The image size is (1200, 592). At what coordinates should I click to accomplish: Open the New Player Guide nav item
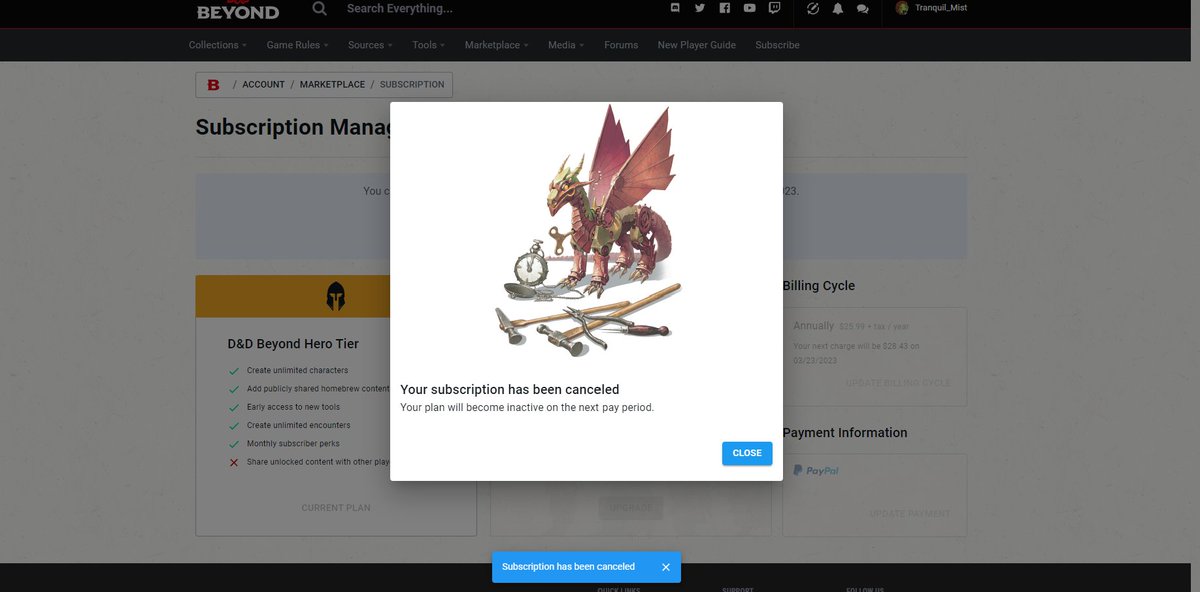[697, 45]
